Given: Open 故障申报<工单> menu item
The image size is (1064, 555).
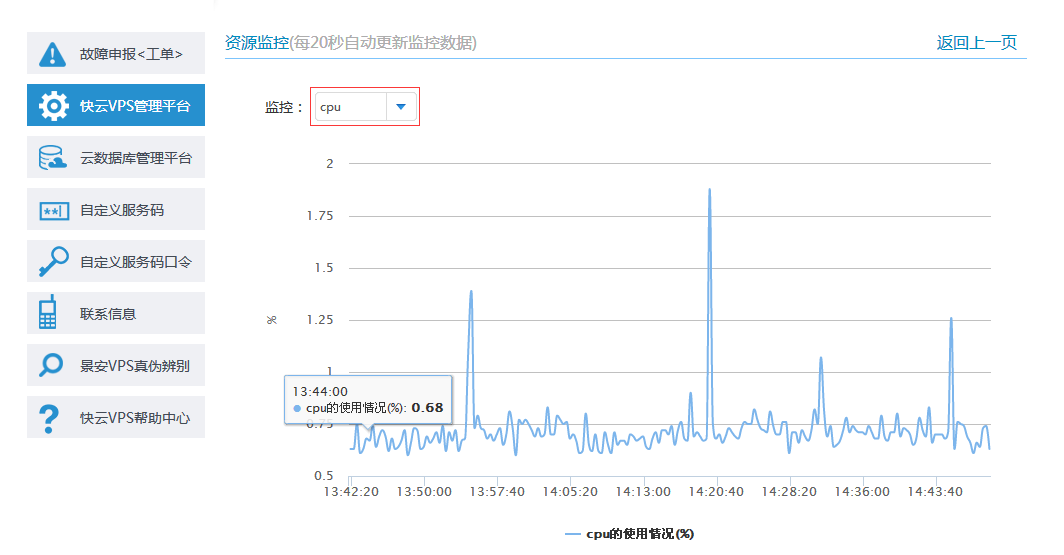Looking at the screenshot, I should point(131,54).
